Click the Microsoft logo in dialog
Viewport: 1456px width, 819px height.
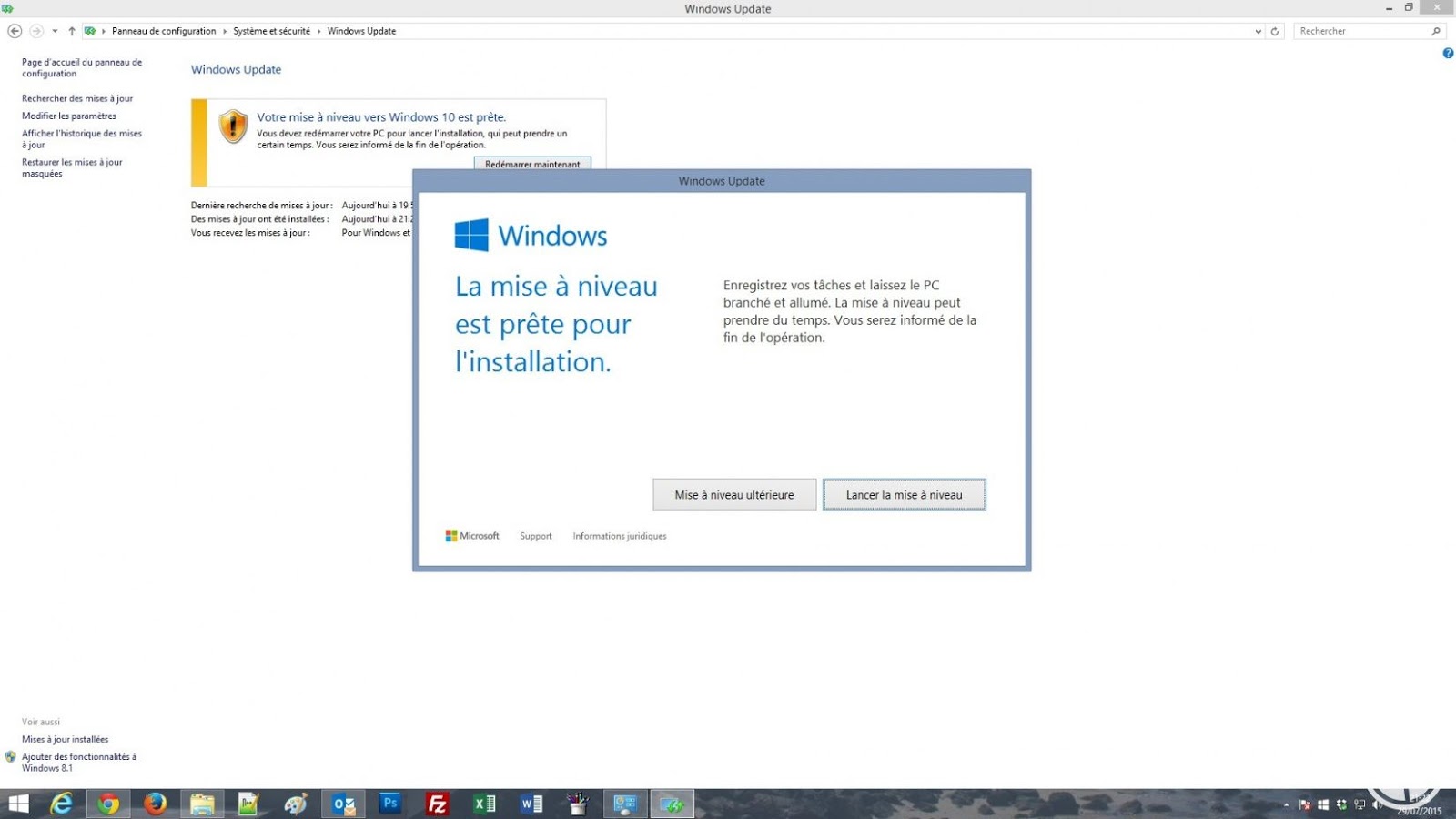pos(472,536)
